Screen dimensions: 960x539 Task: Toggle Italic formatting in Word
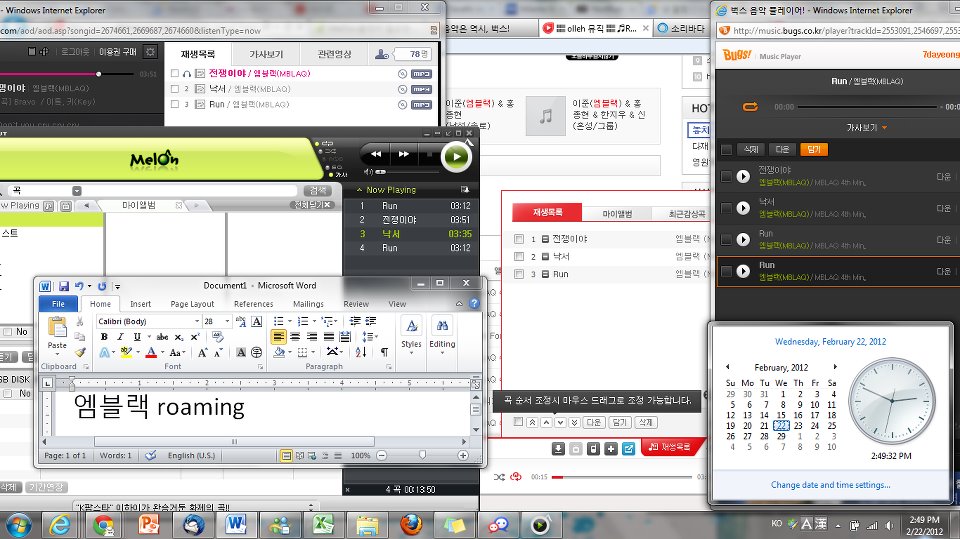click(121, 337)
